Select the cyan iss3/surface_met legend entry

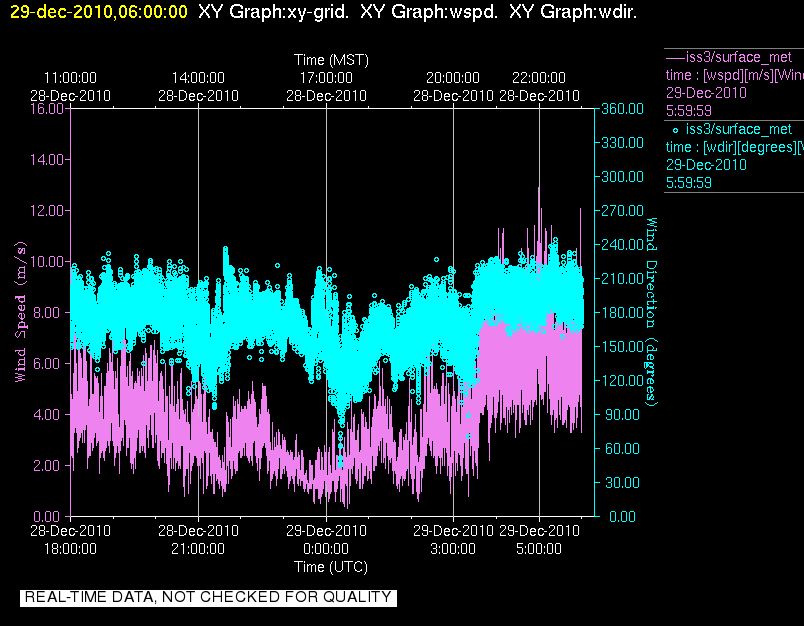click(739, 129)
